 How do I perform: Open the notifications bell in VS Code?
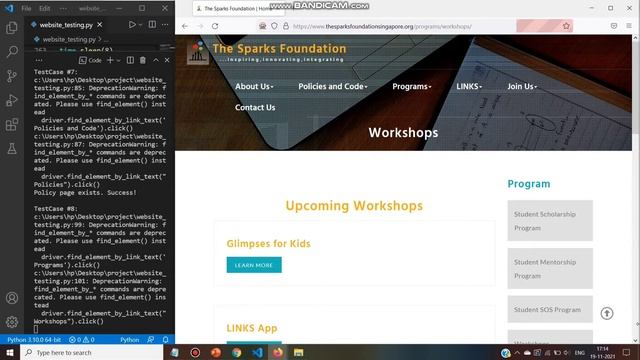click(165, 340)
